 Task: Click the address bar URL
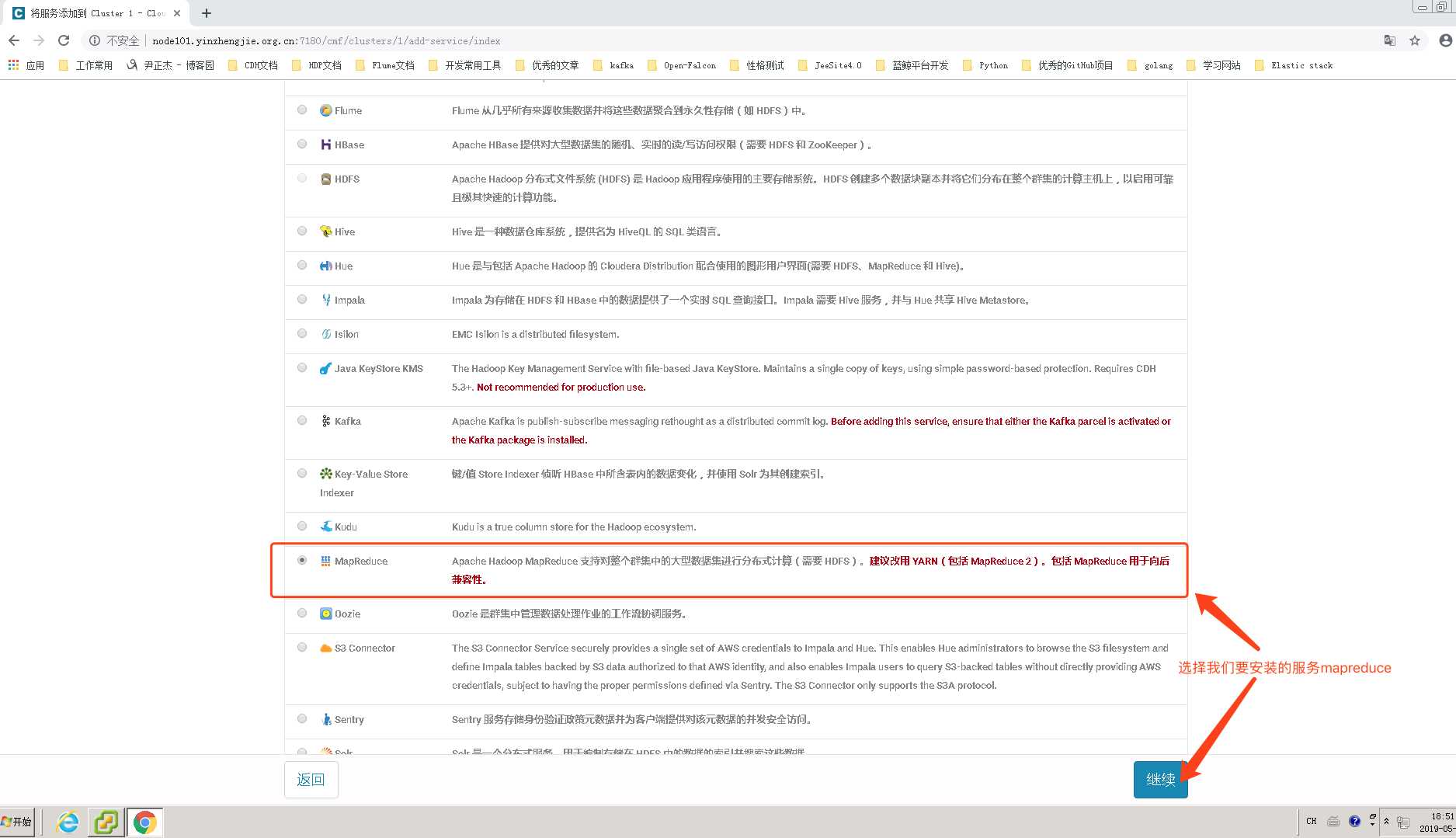coord(326,40)
